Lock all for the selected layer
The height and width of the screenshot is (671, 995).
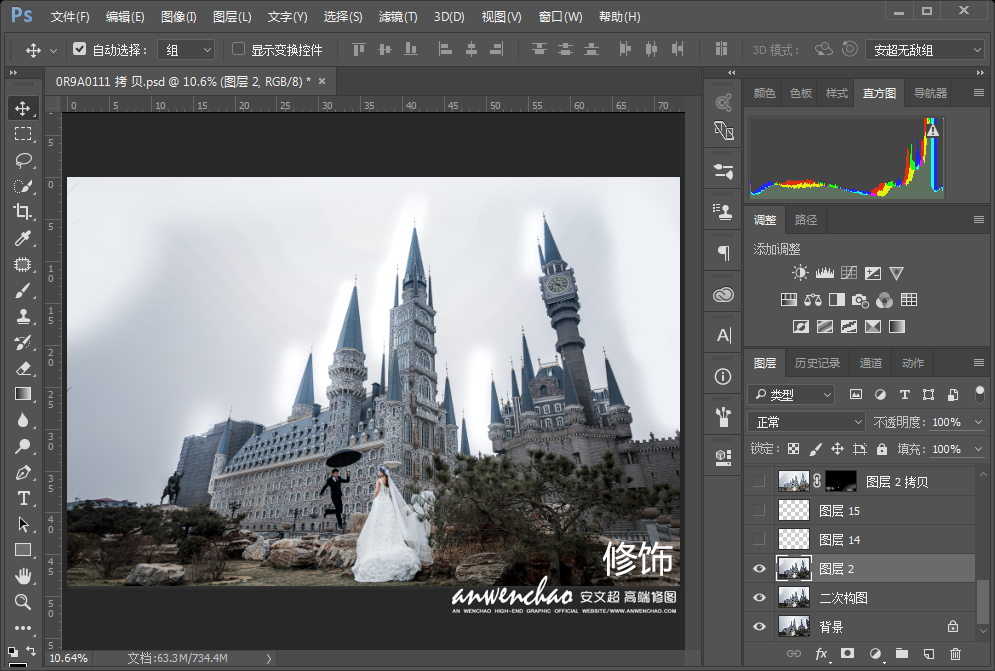[882, 449]
